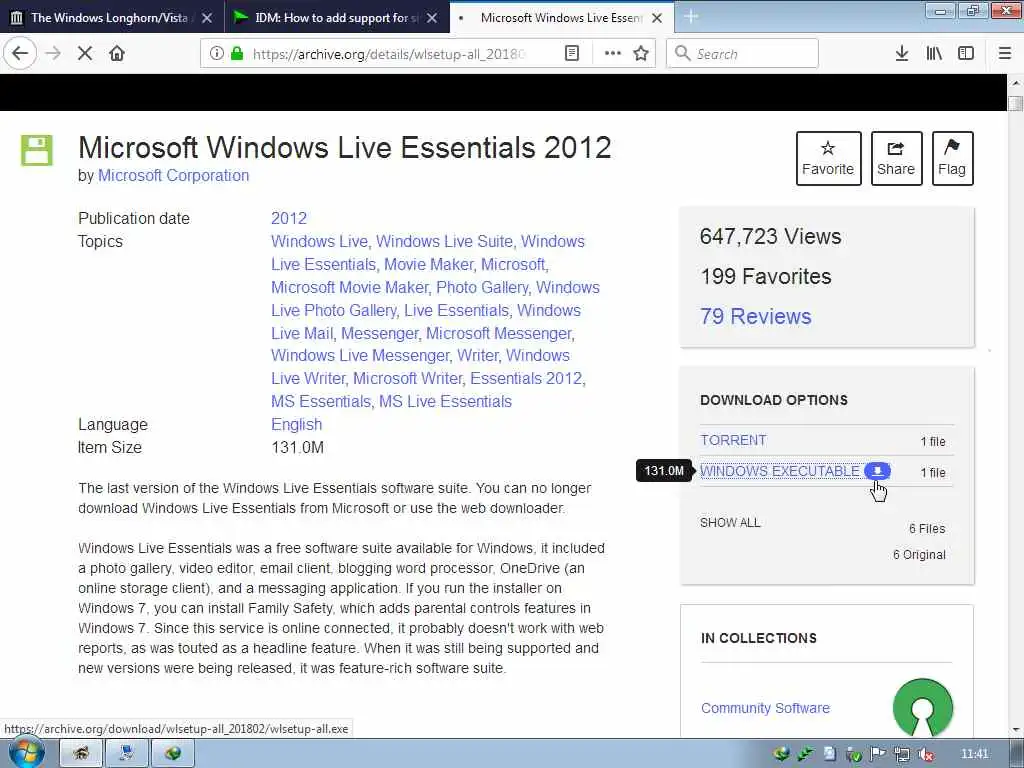1024x768 pixels.
Task: Open page actions three-dot menu
Action: coord(613,54)
